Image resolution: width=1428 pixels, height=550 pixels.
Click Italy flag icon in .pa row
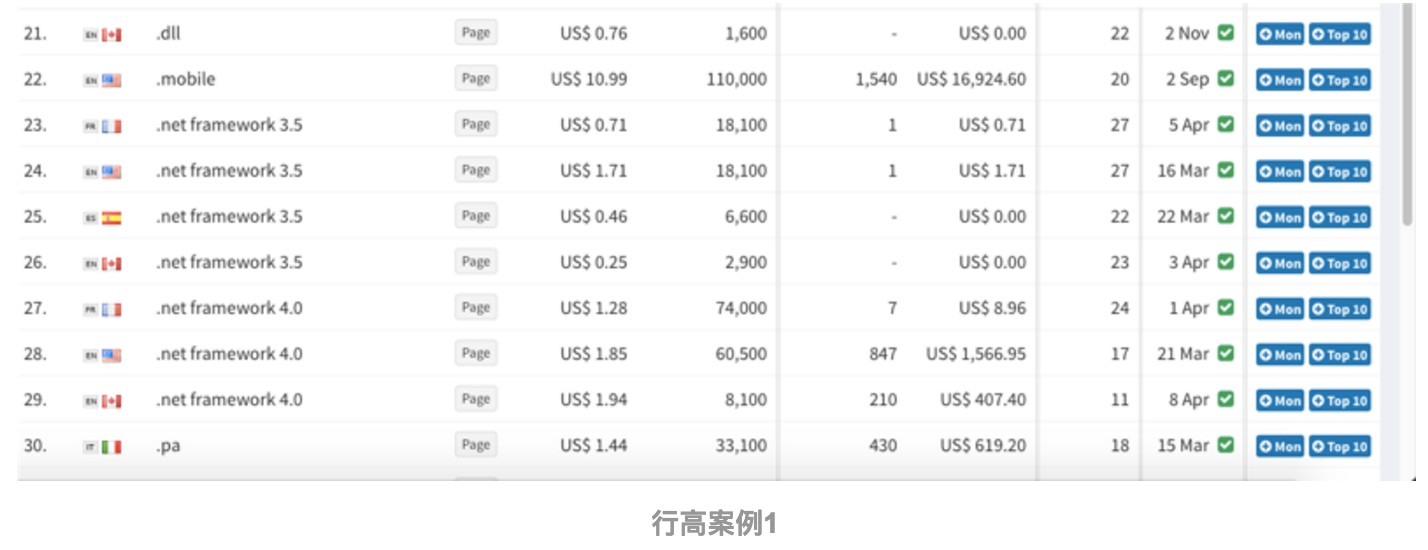[x=111, y=448]
